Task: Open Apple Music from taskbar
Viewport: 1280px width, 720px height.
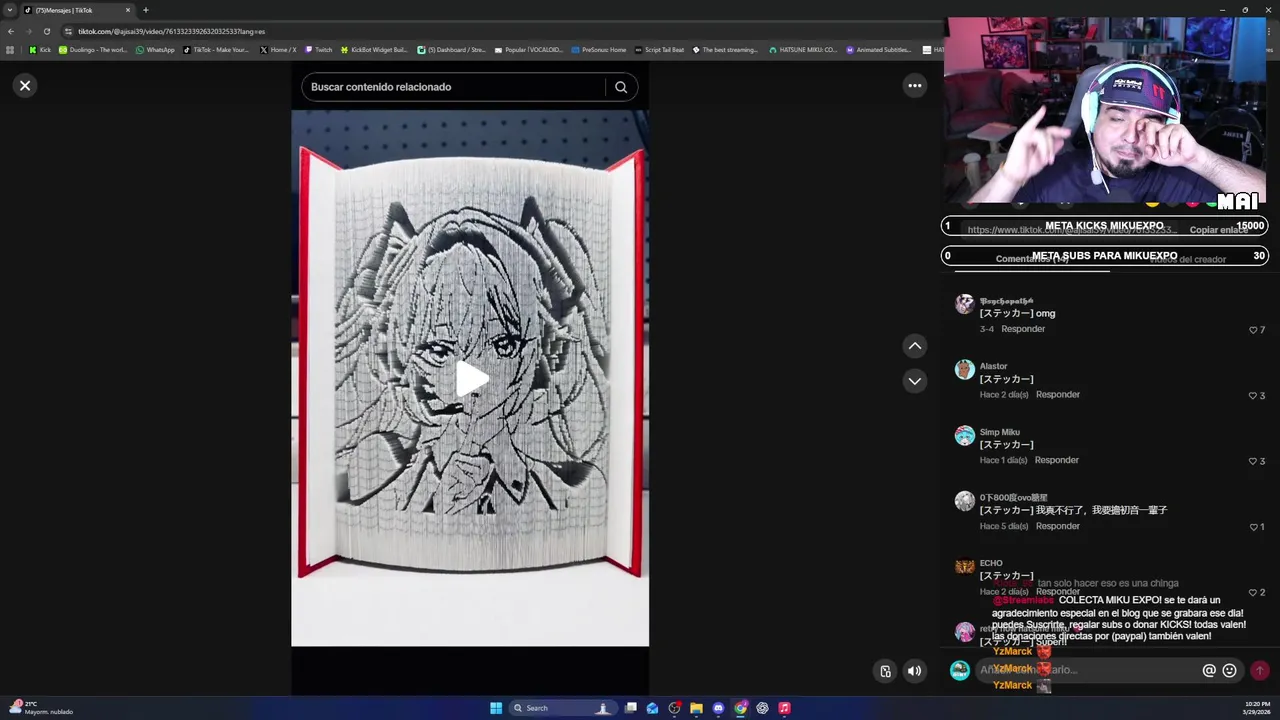Action: pos(784,708)
